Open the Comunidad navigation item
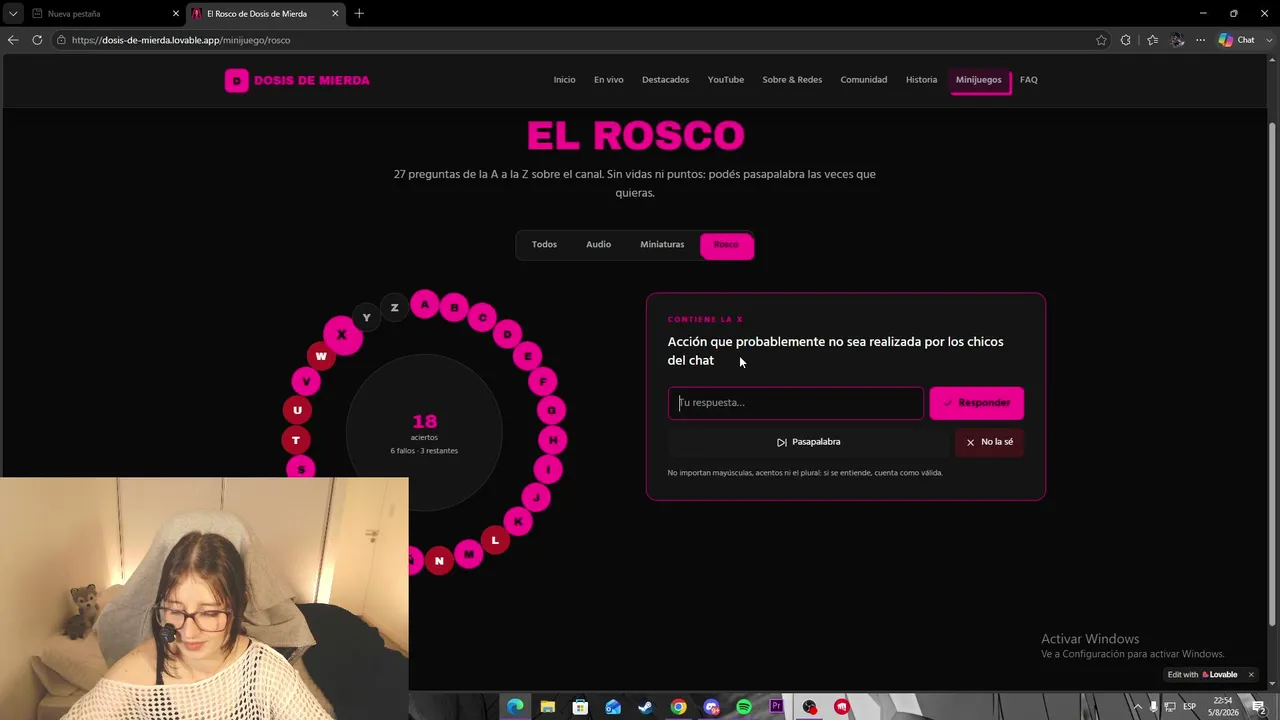The width and height of the screenshot is (1280, 720). tap(864, 80)
